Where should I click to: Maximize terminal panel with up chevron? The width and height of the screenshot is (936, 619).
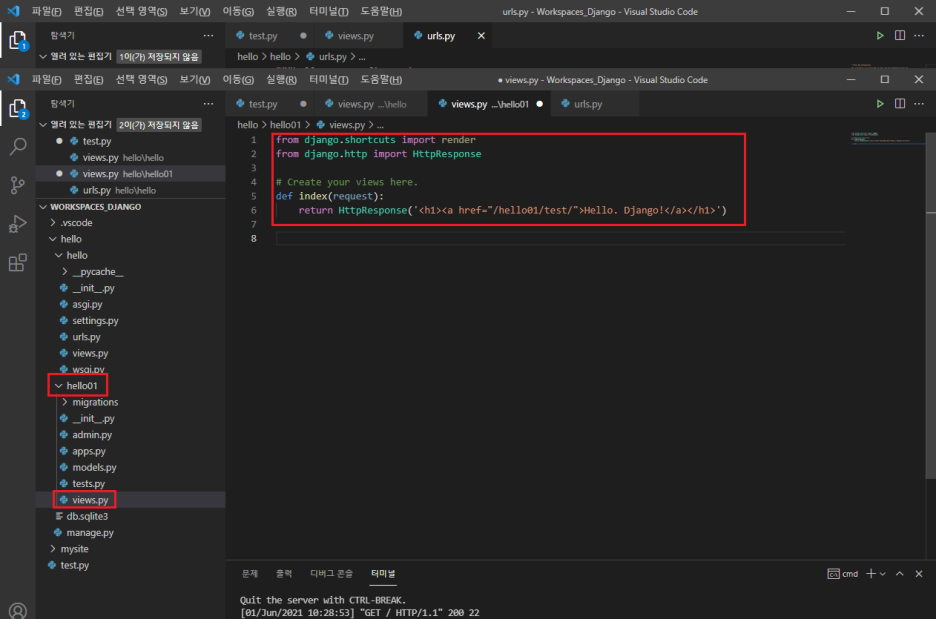(900, 574)
